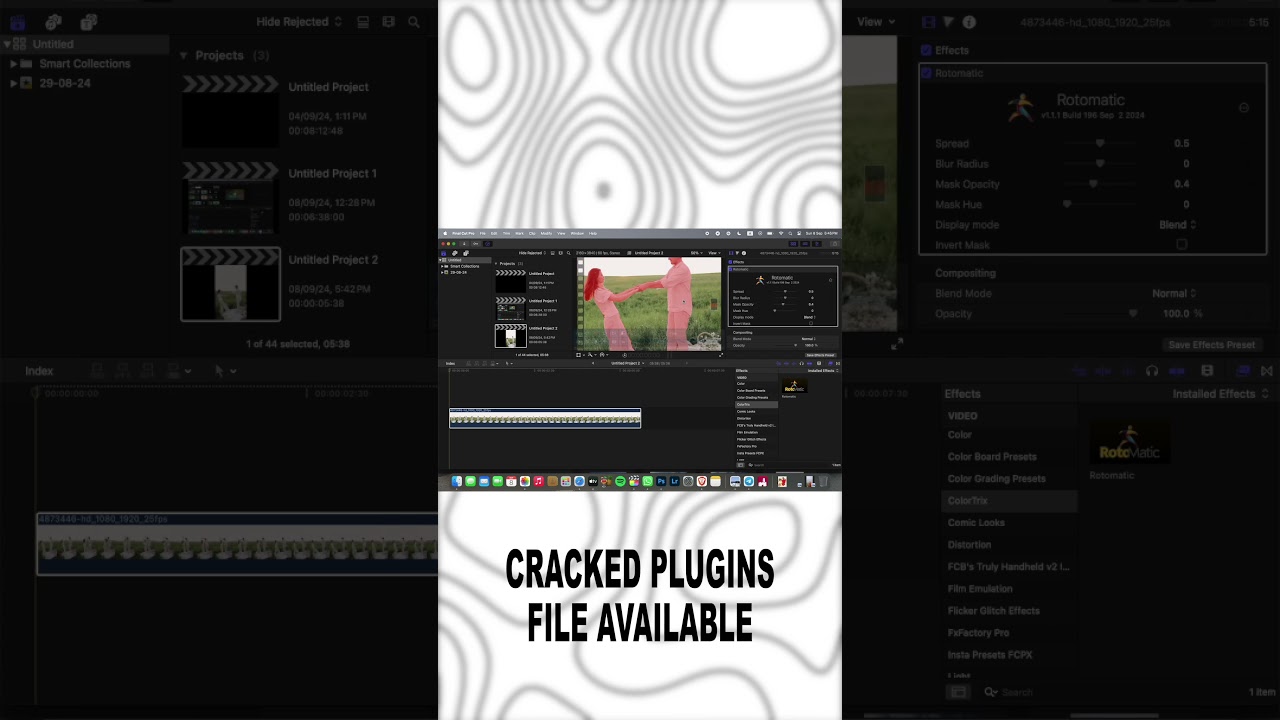
Task: Open Hide Rejected filter dropdown in dimmed backdrop
Action: pos(299,21)
